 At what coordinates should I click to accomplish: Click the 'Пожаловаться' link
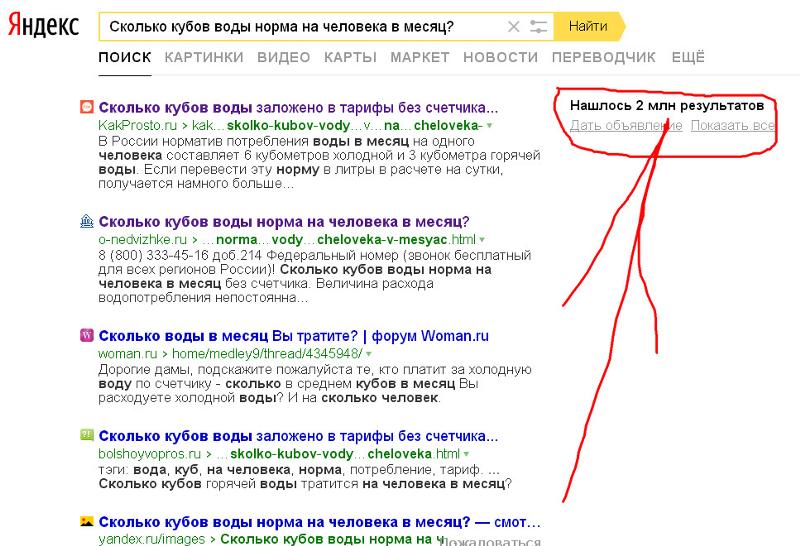coord(490,541)
